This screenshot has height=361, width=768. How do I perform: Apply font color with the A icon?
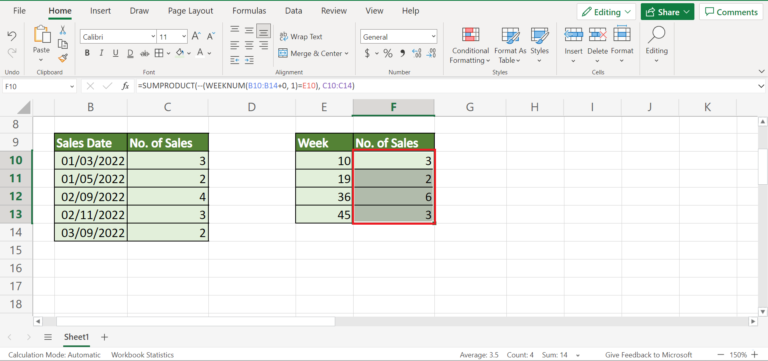click(200, 53)
